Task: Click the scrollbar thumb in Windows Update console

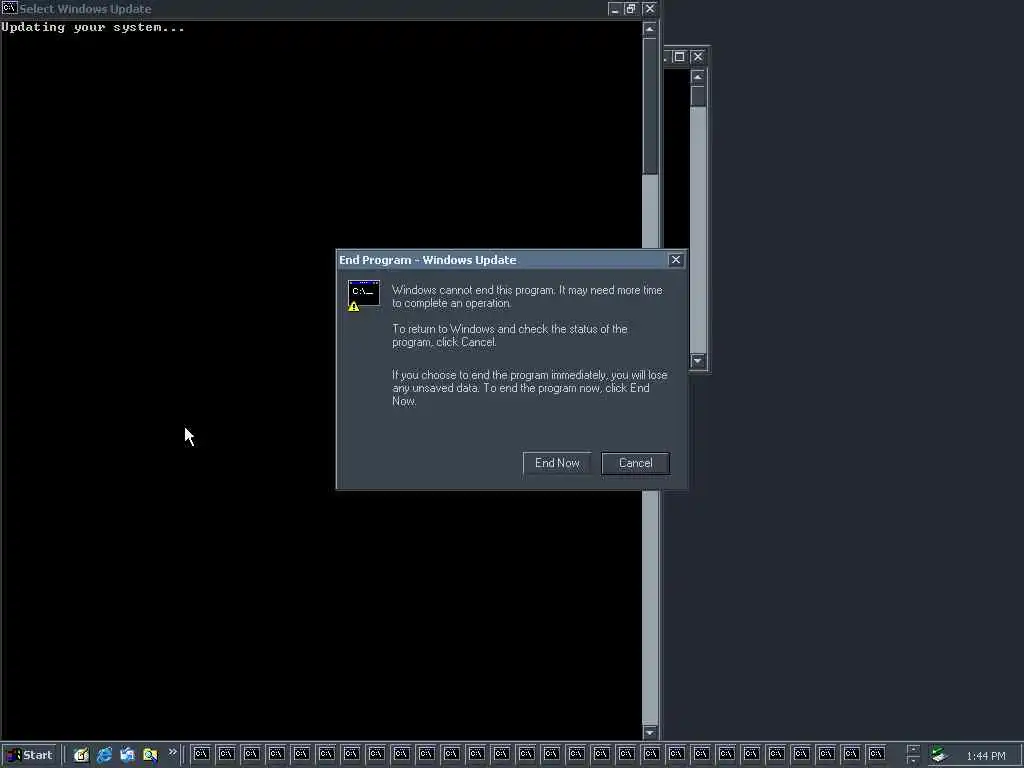Action: [650, 106]
